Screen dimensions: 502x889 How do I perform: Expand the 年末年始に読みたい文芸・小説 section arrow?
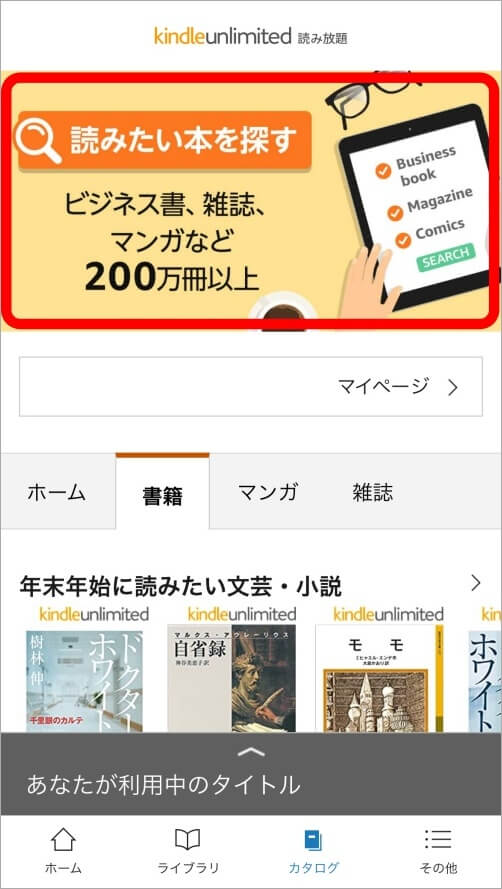(x=475, y=583)
